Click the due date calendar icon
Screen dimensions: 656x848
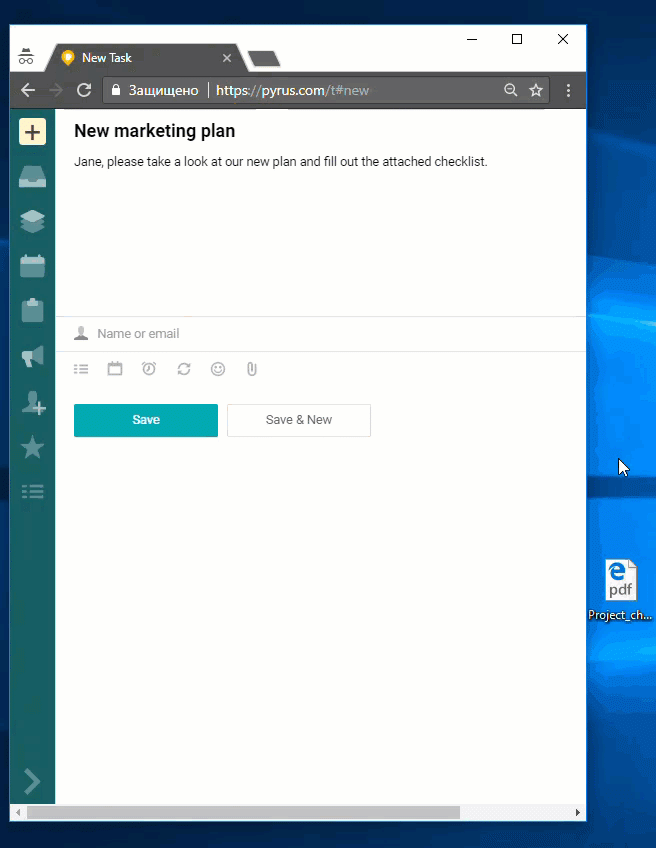point(115,369)
